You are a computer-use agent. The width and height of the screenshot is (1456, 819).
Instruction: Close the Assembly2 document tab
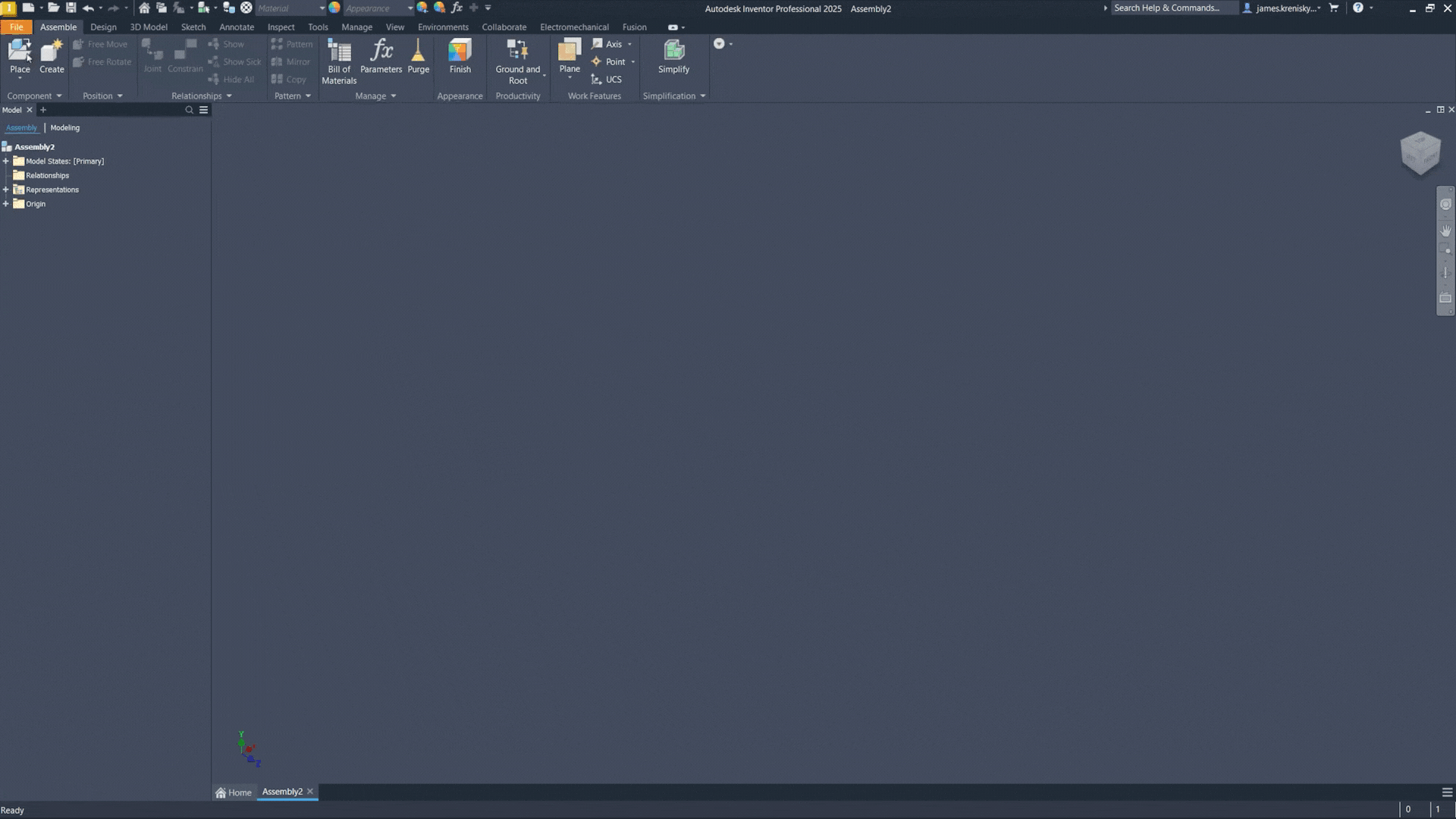tap(310, 792)
